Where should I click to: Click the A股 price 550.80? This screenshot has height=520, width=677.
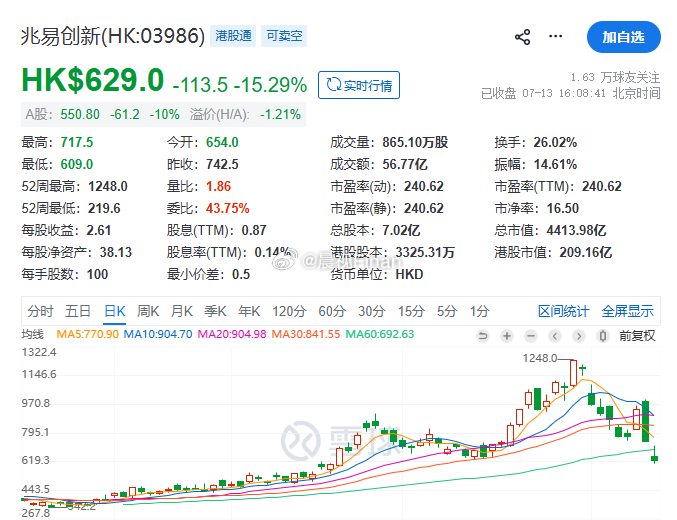(x=80, y=114)
